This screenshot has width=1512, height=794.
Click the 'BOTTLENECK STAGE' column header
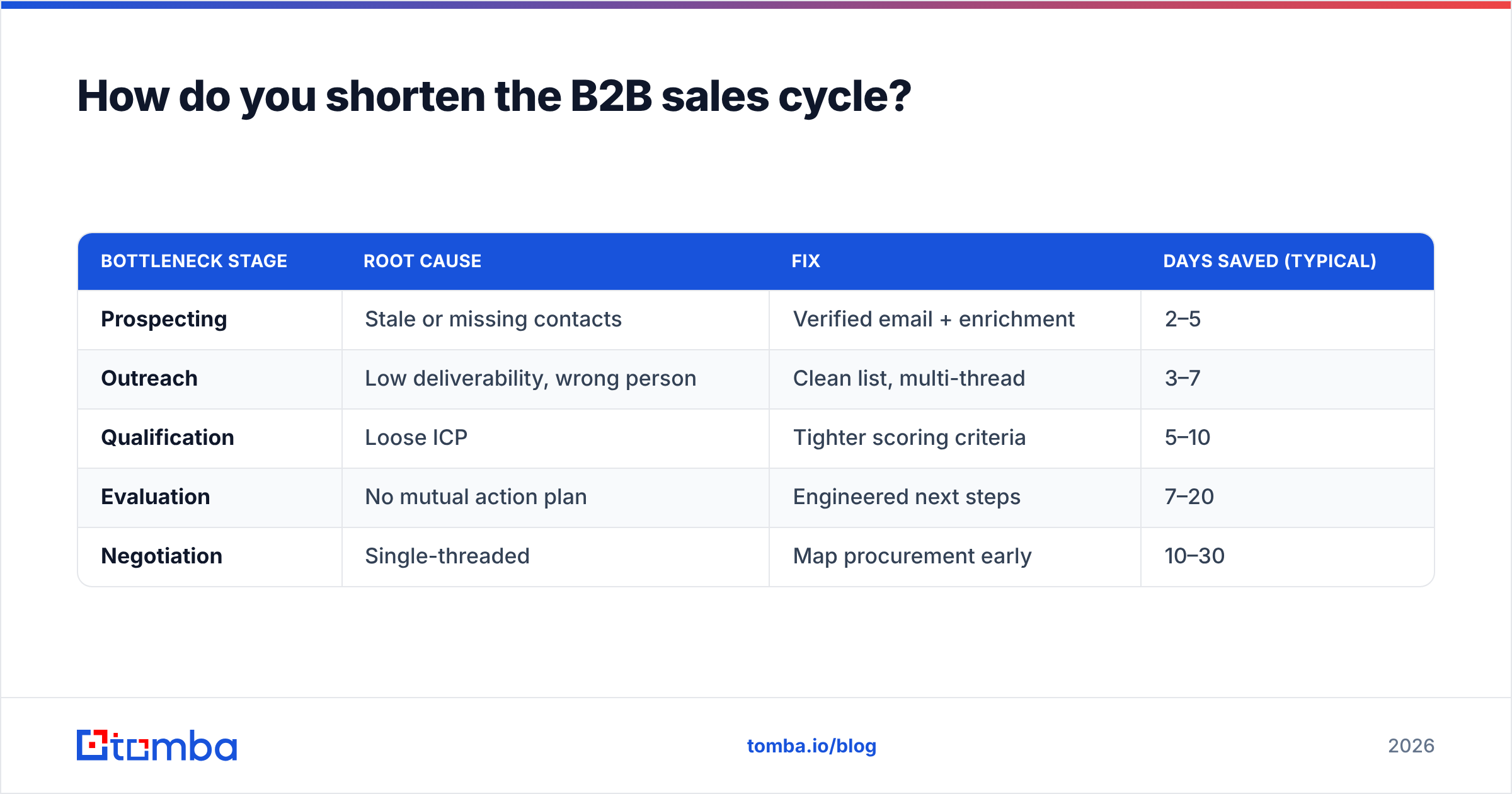[x=194, y=261]
